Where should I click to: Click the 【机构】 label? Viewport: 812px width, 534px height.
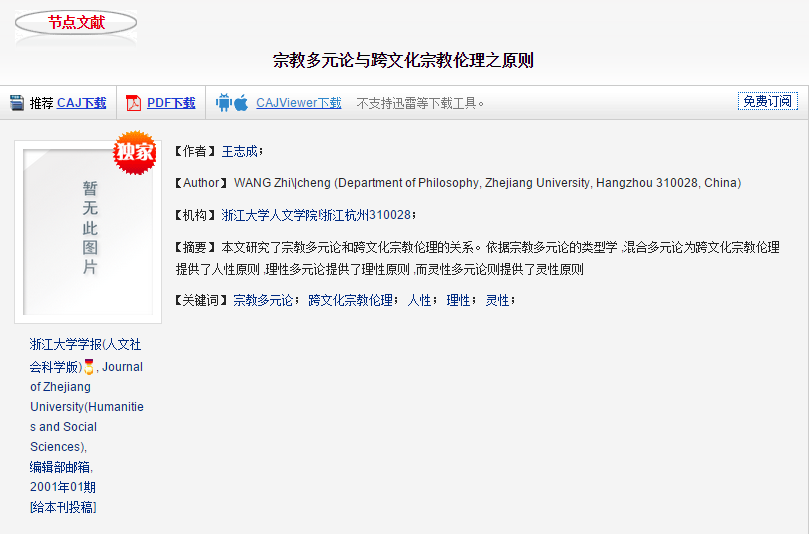[195, 215]
